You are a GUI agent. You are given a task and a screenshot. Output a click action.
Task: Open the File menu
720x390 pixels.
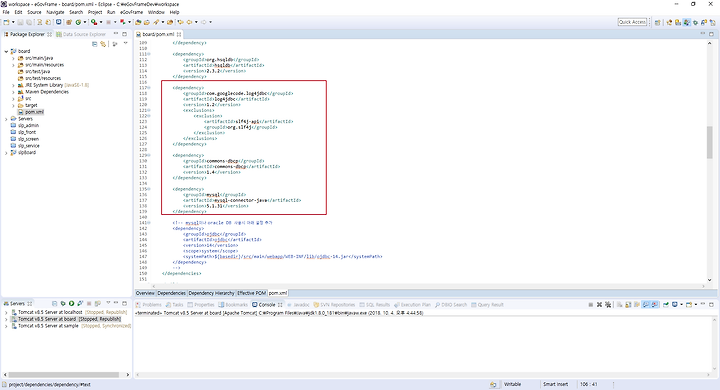6,12
